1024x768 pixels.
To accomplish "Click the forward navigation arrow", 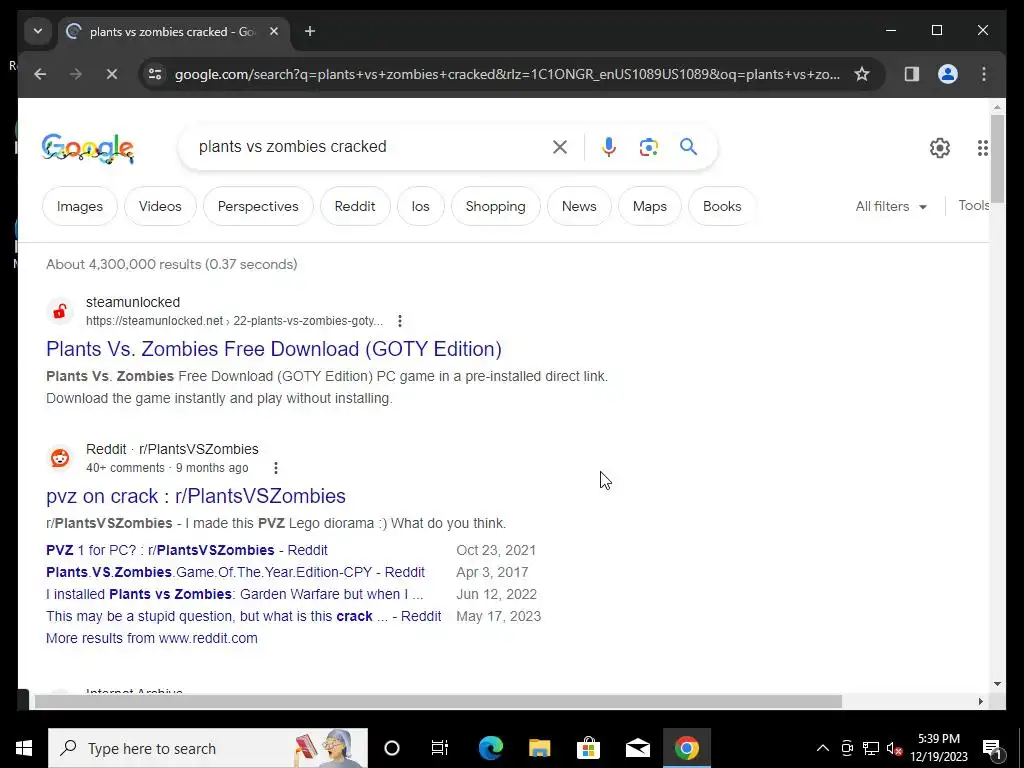I will point(76,74).
